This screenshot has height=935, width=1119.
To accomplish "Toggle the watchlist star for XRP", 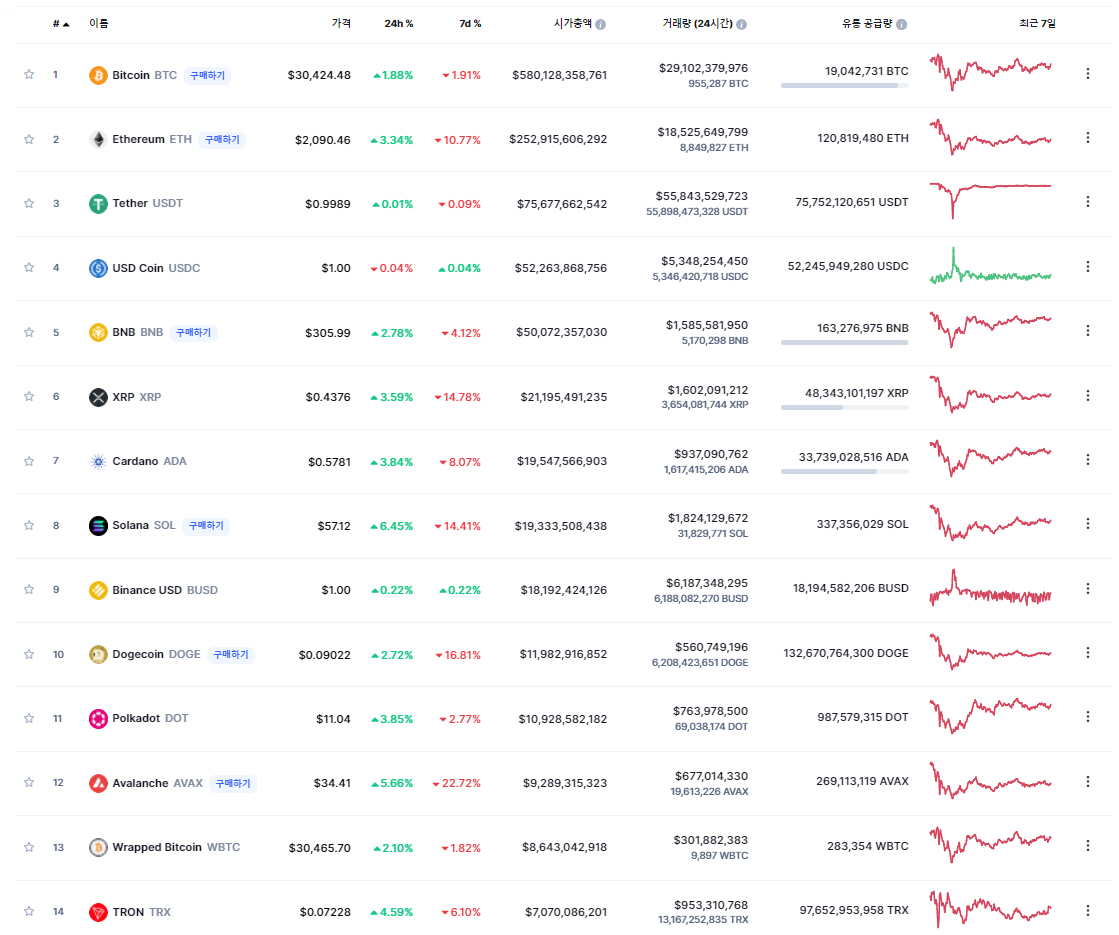I will [29, 397].
